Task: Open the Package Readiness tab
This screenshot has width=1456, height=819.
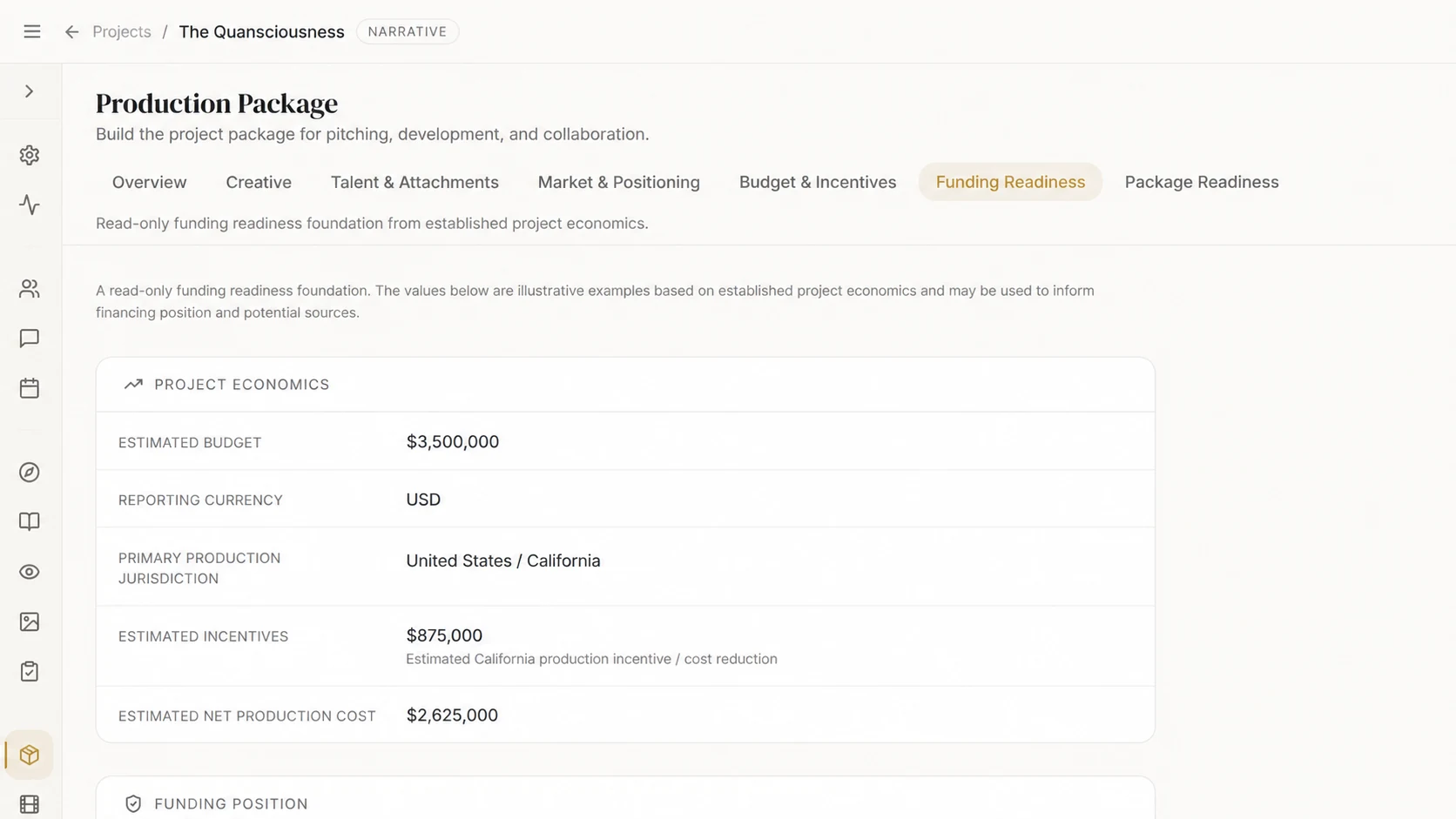Action: coord(1202,182)
